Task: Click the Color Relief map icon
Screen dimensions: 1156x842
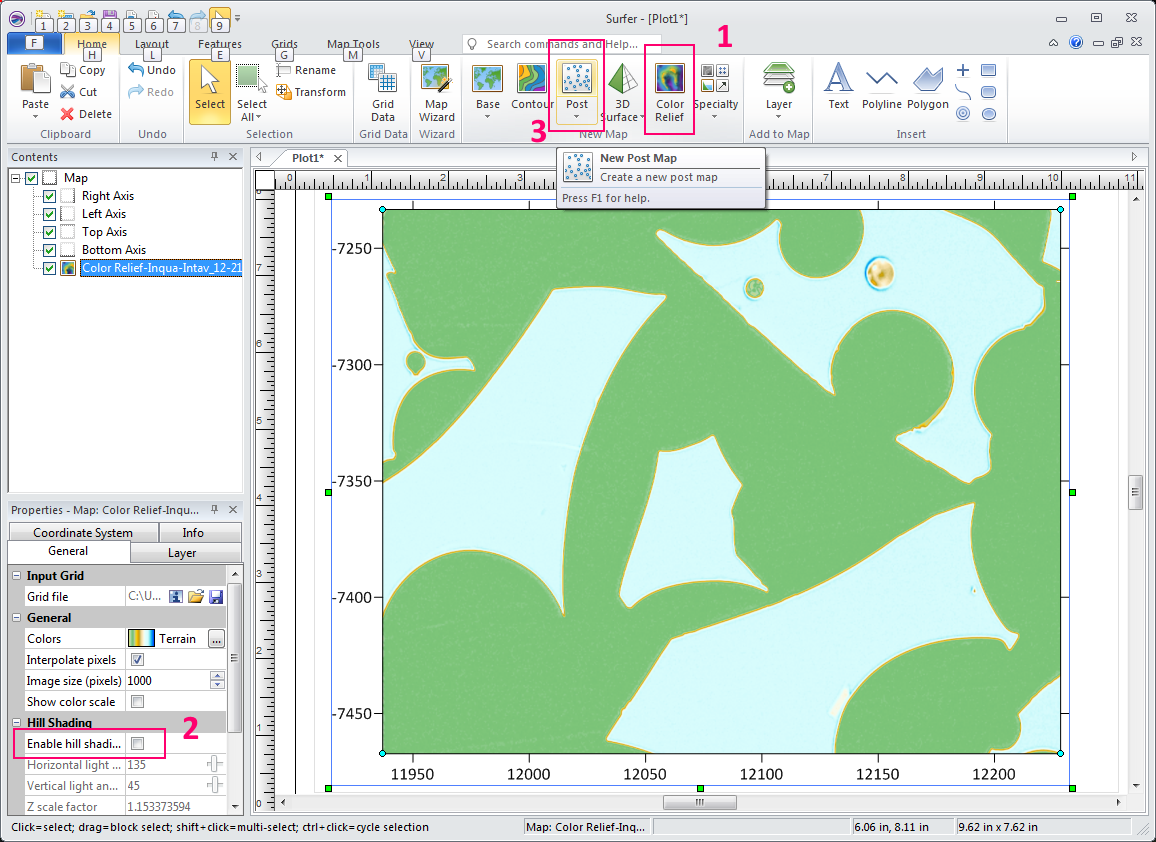Action: pyautogui.click(x=669, y=80)
